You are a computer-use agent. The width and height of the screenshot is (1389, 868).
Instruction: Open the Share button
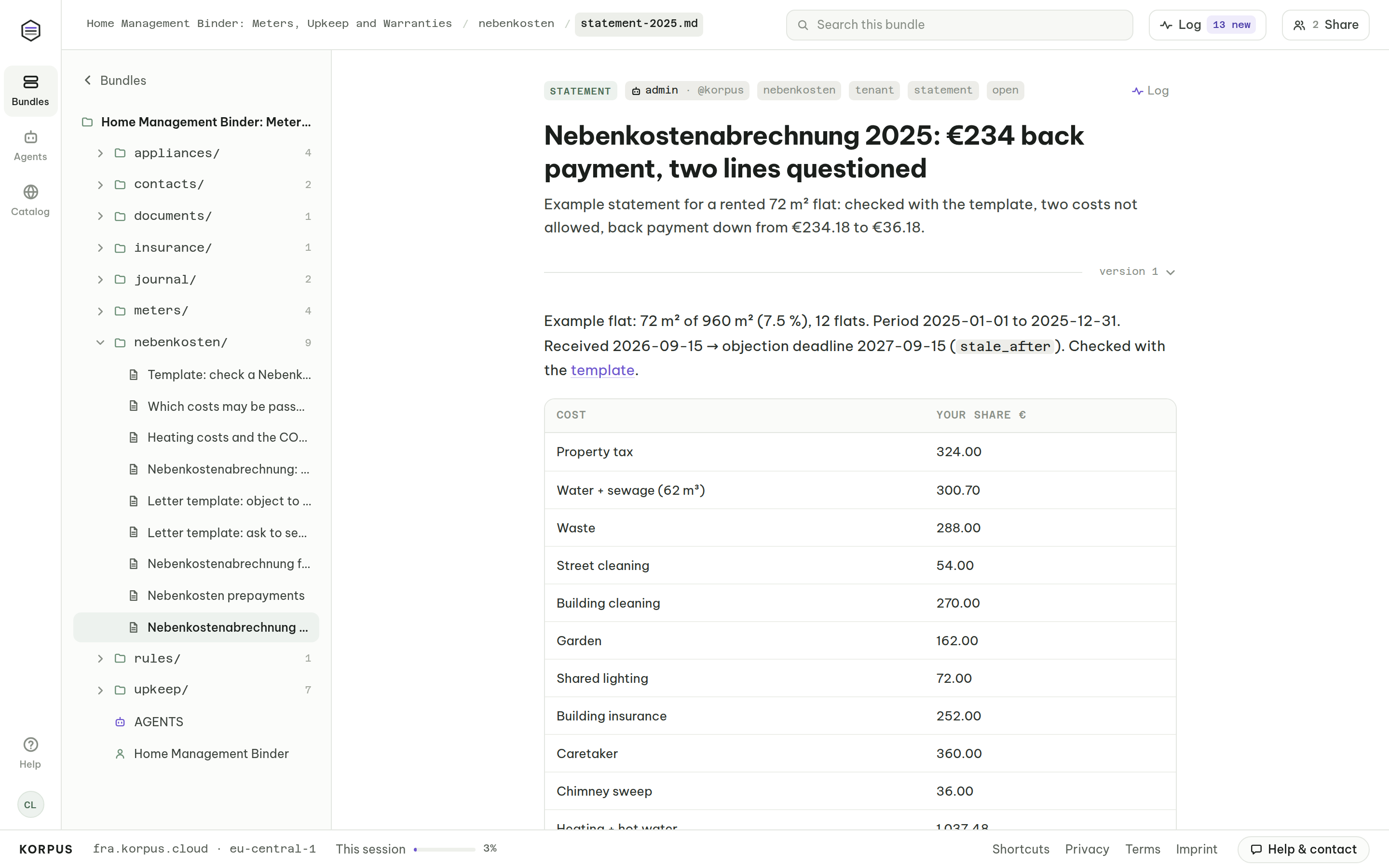point(1325,25)
